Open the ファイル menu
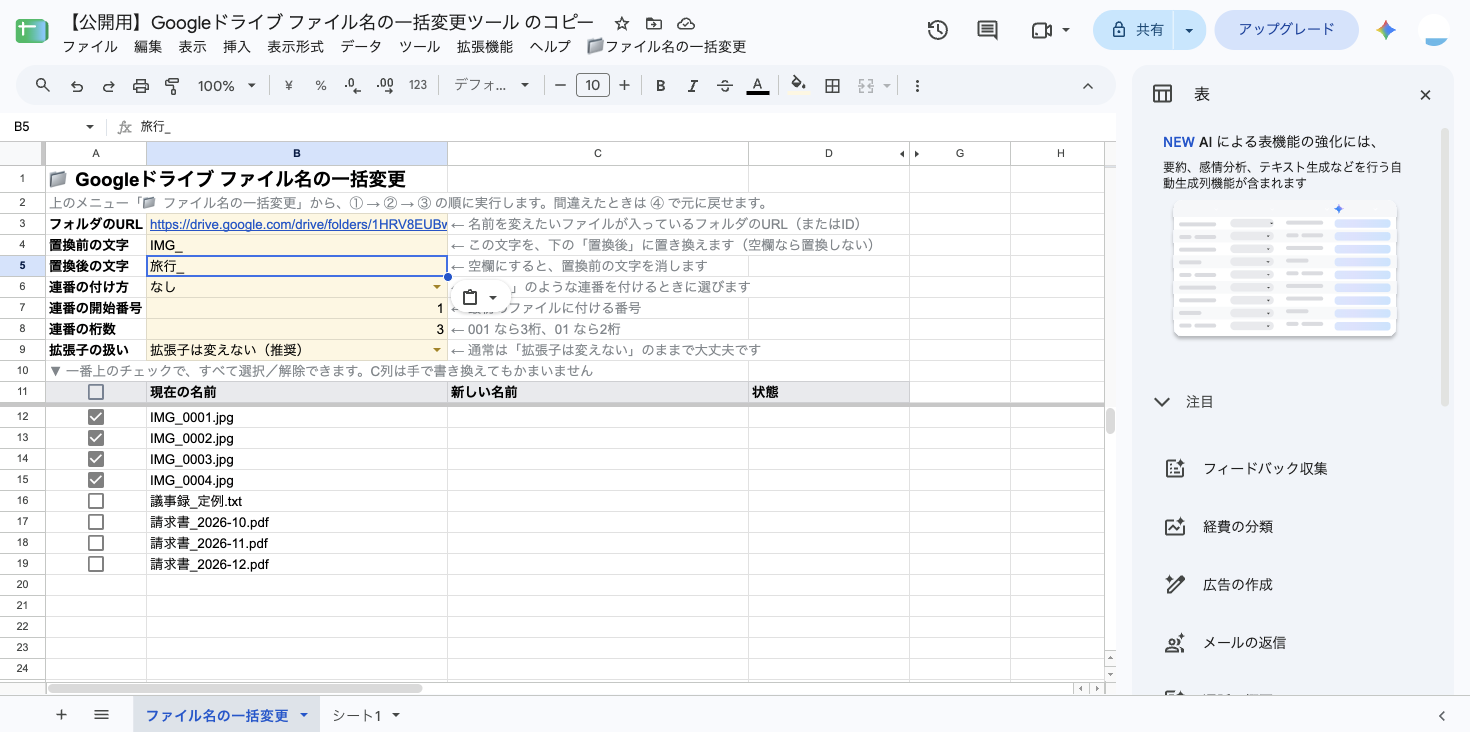 click(89, 46)
